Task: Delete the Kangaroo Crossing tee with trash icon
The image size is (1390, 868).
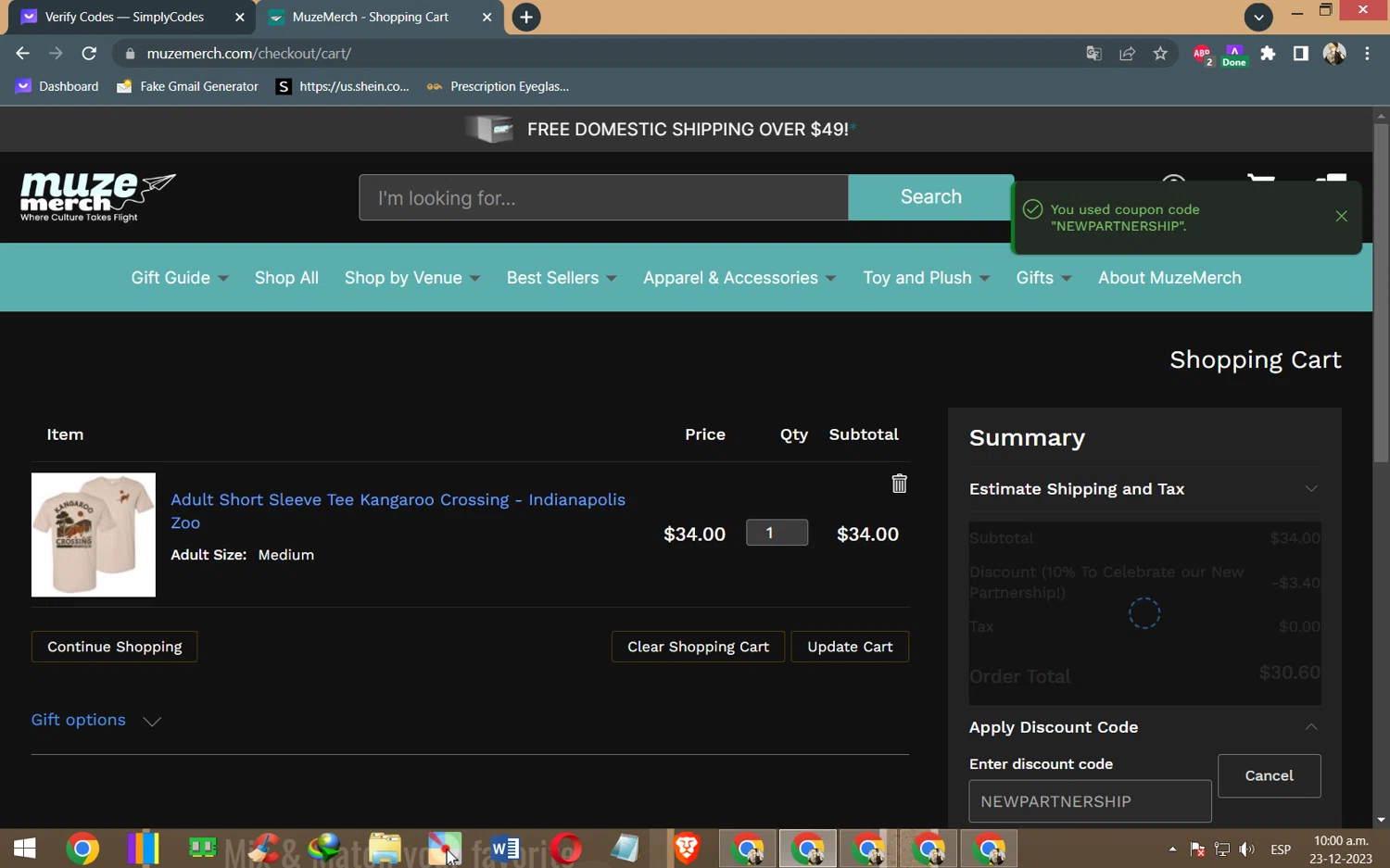Action: tap(899, 484)
